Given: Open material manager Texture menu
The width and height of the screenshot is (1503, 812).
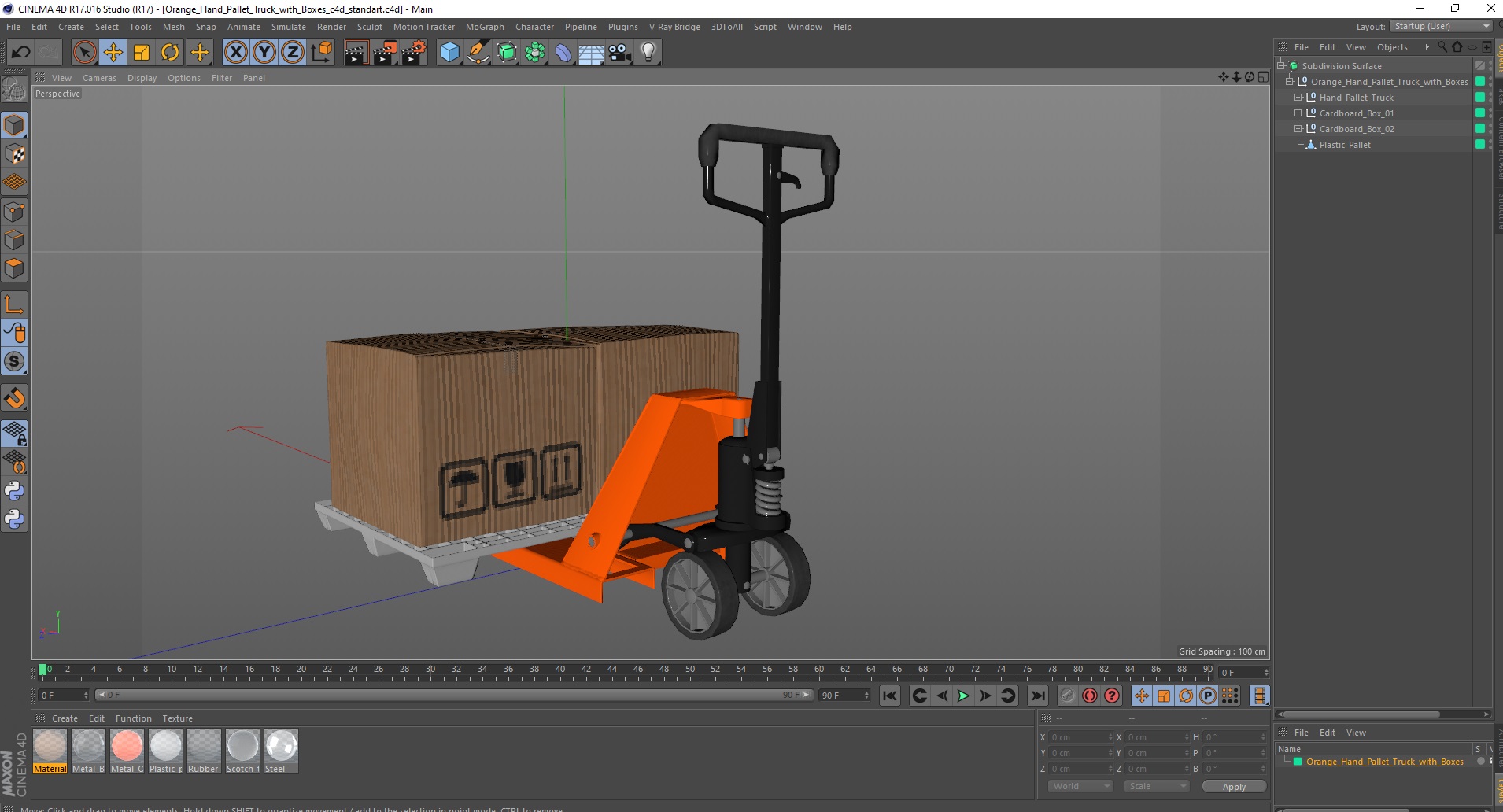Looking at the screenshot, I should point(177,718).
